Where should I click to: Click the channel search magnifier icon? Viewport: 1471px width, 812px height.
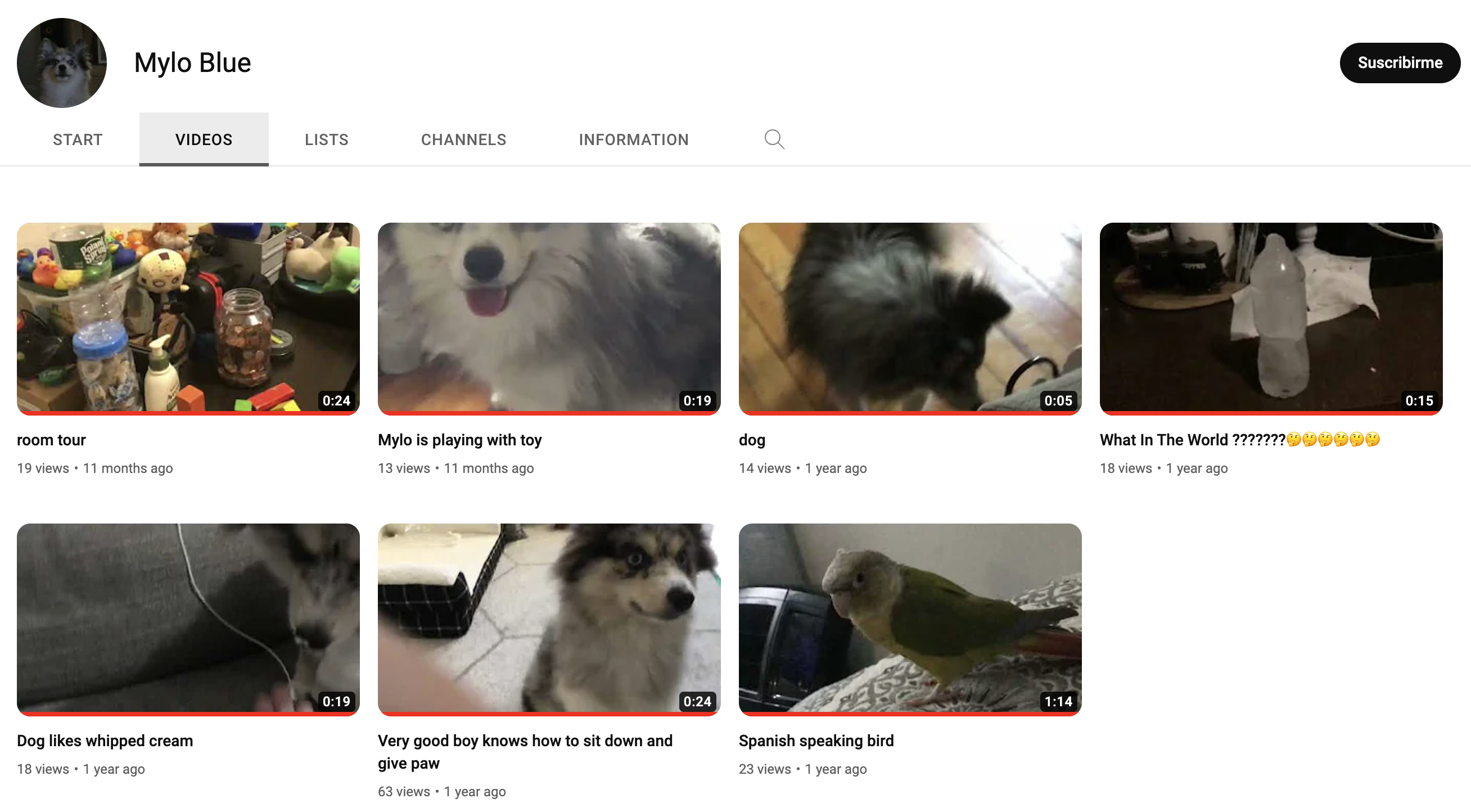click(x=774, y=139)
